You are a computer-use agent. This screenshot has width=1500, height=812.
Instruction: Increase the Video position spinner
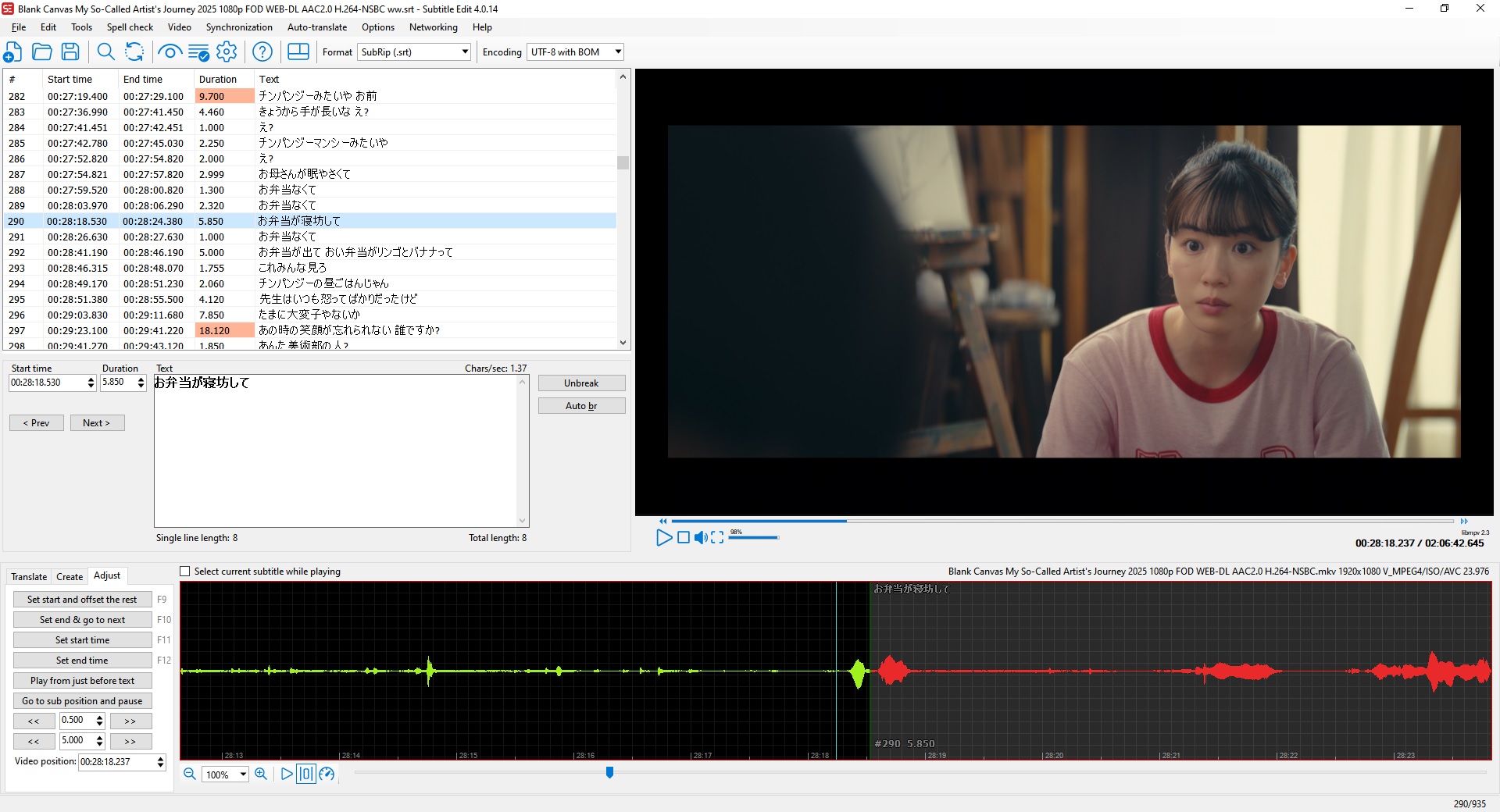pyautogui.click(x=160, y=759)
